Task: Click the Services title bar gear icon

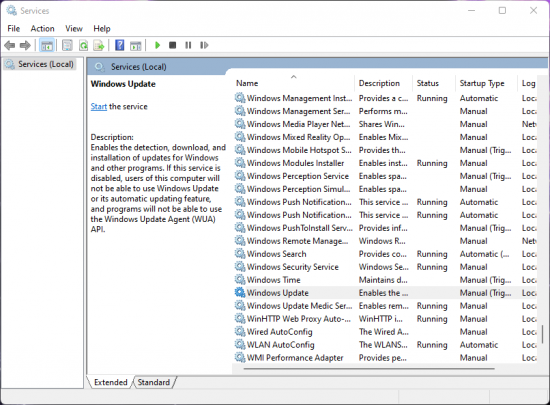Action: pos(11,11)
